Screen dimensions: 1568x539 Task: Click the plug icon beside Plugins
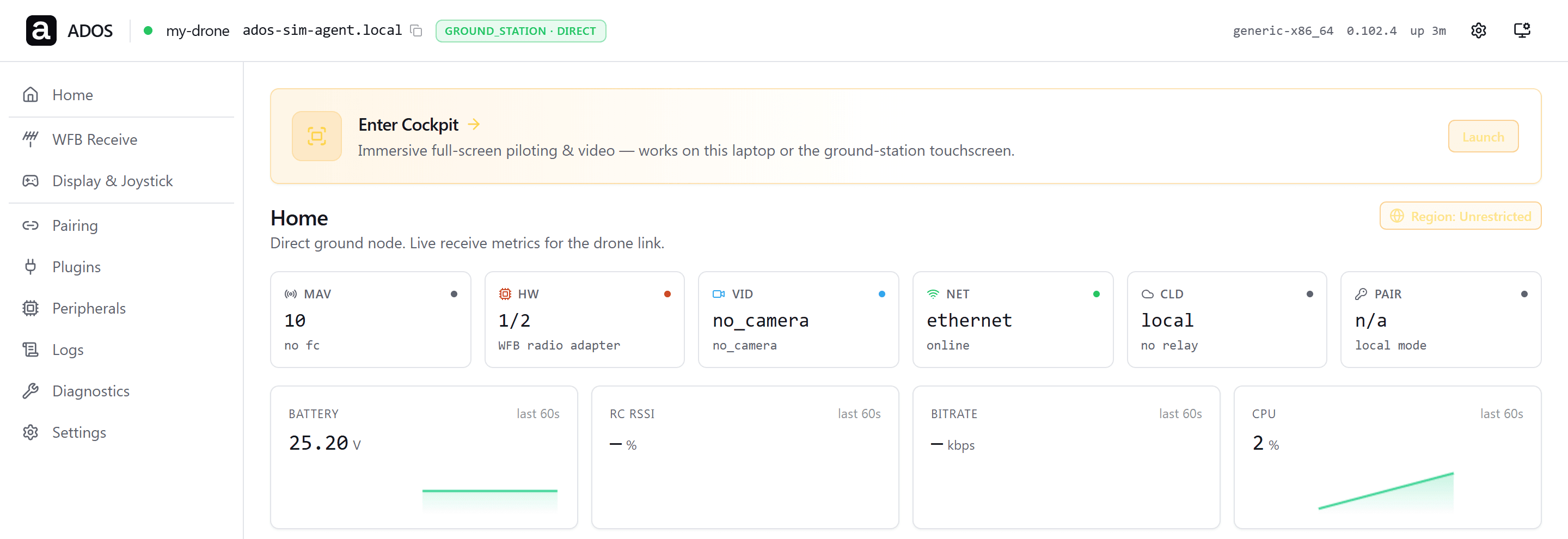pos(30,267)
